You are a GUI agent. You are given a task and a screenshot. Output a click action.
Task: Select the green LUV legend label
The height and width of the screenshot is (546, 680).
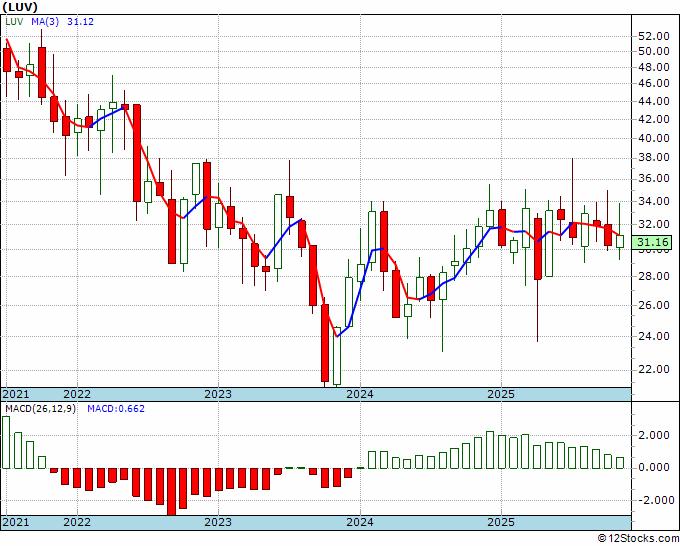14,22
